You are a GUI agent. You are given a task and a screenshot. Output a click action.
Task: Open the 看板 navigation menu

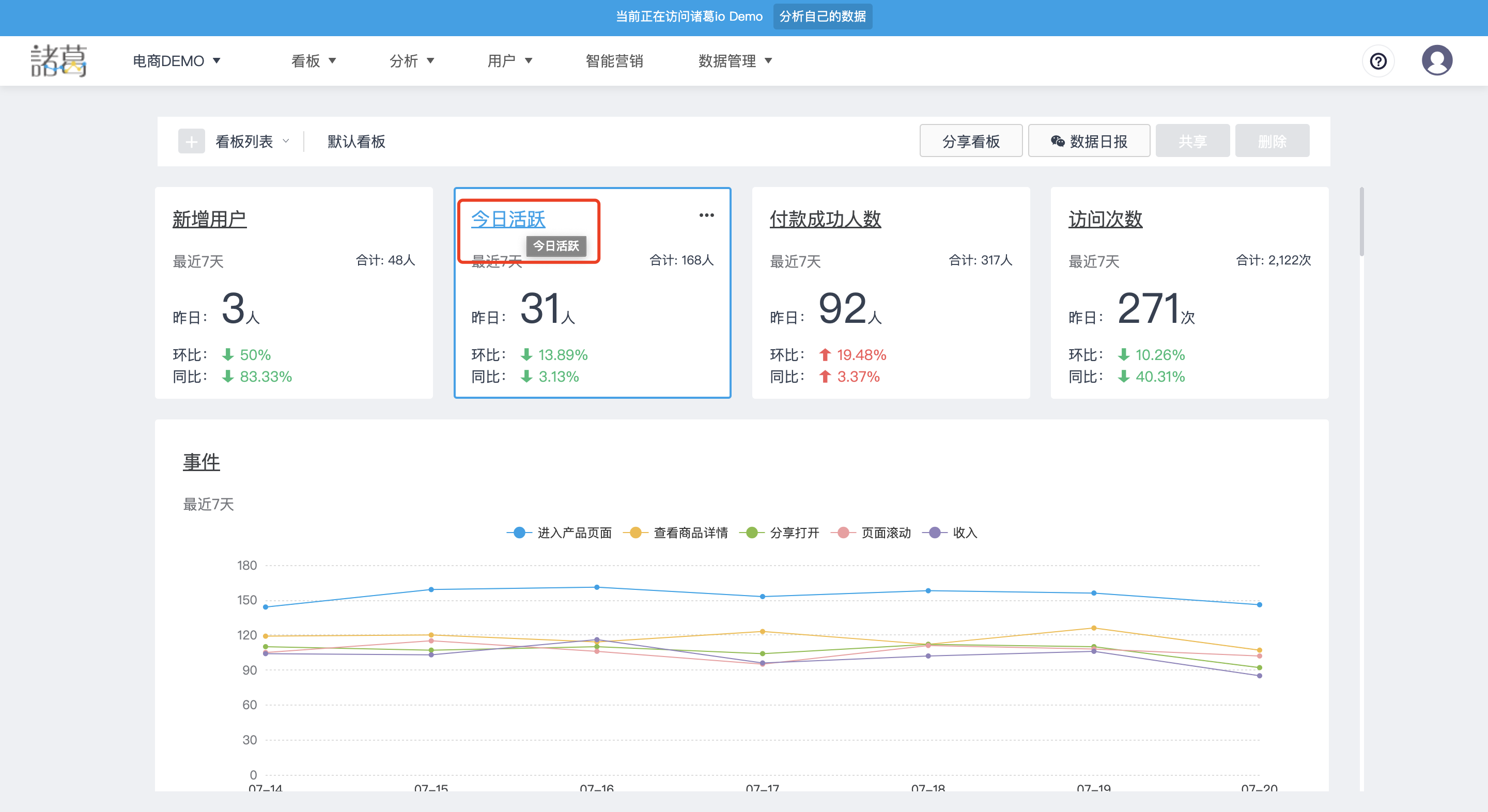coord(314,60)
